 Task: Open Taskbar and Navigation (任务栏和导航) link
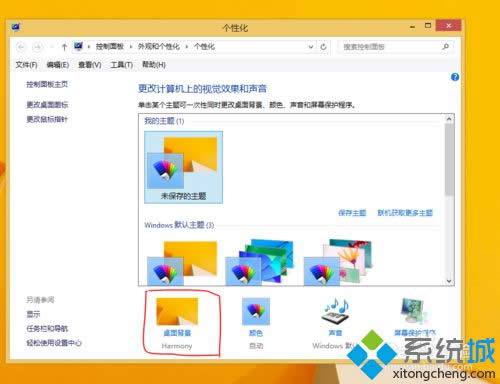tap(47, 329)
